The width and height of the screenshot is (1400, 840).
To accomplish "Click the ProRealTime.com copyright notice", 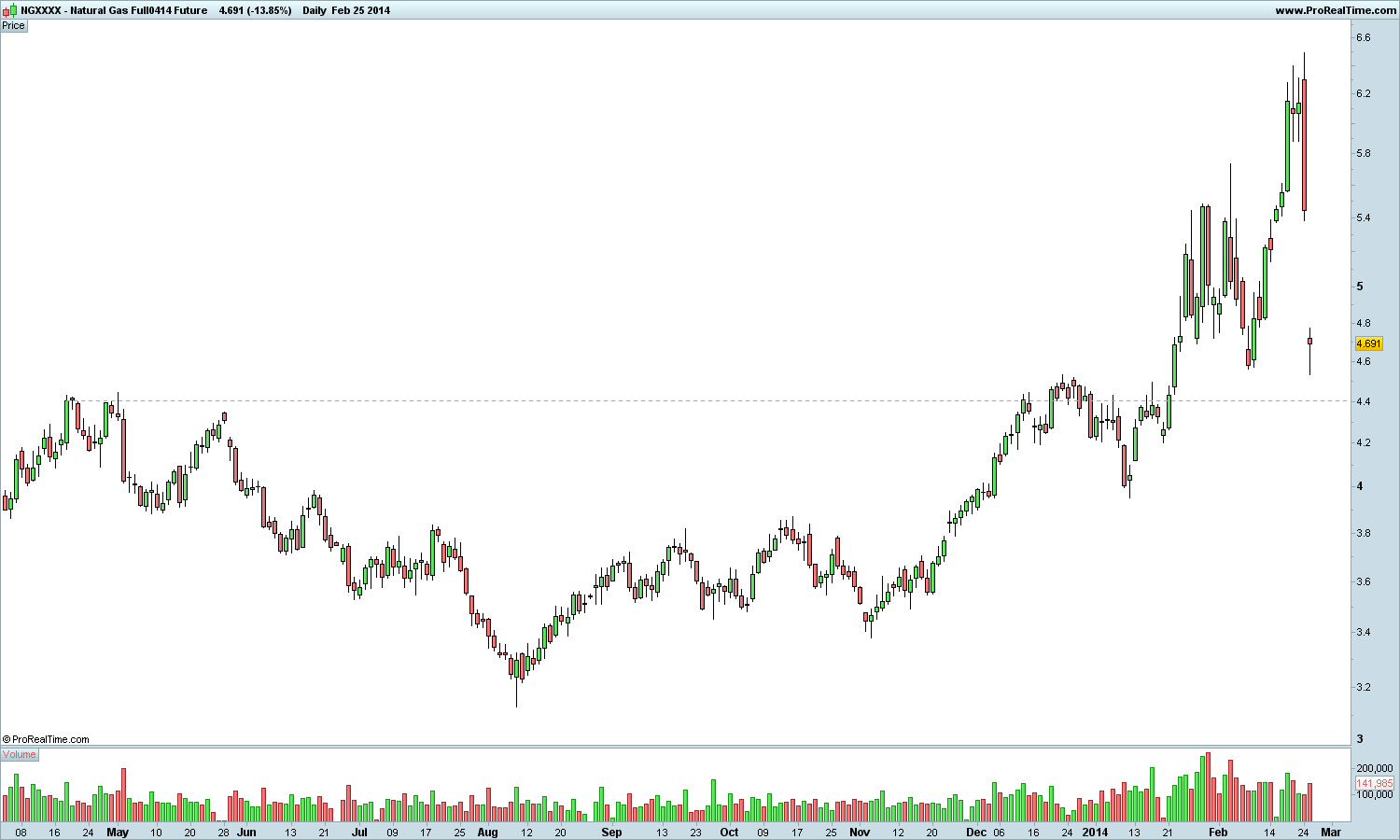I will tap(46, 739).
